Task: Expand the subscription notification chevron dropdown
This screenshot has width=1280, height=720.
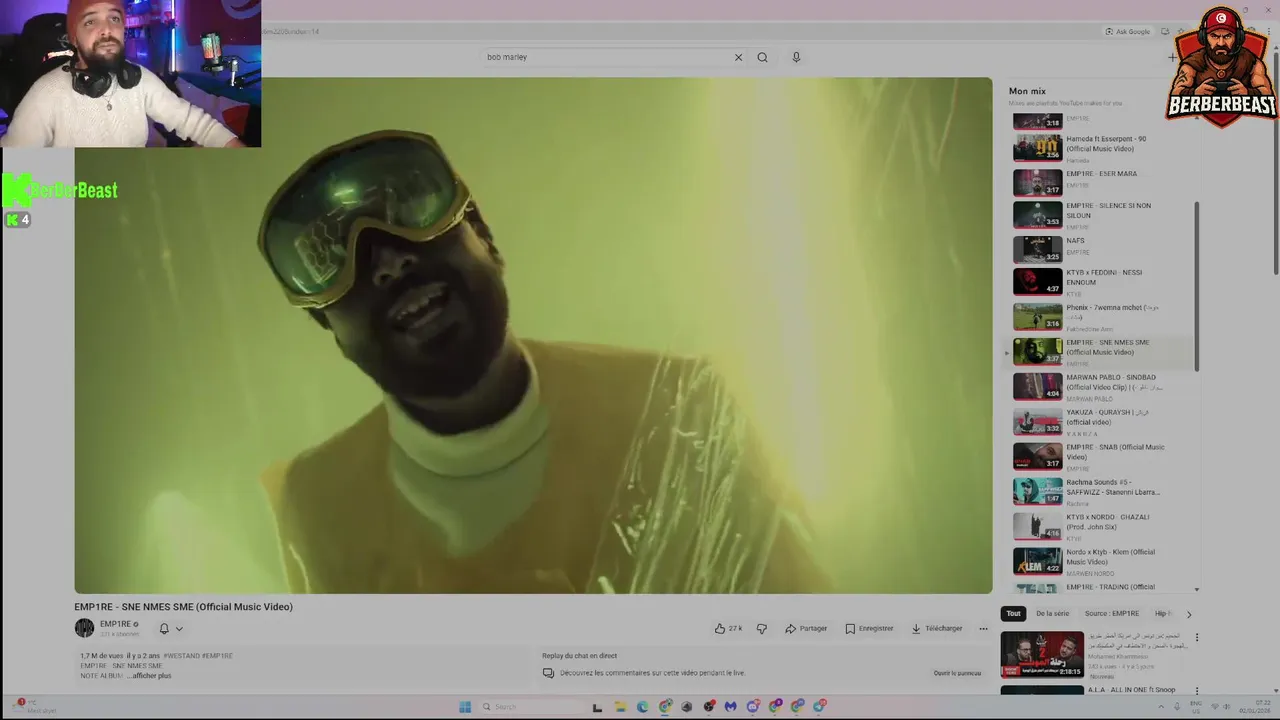Action: [x=179, y=628]
